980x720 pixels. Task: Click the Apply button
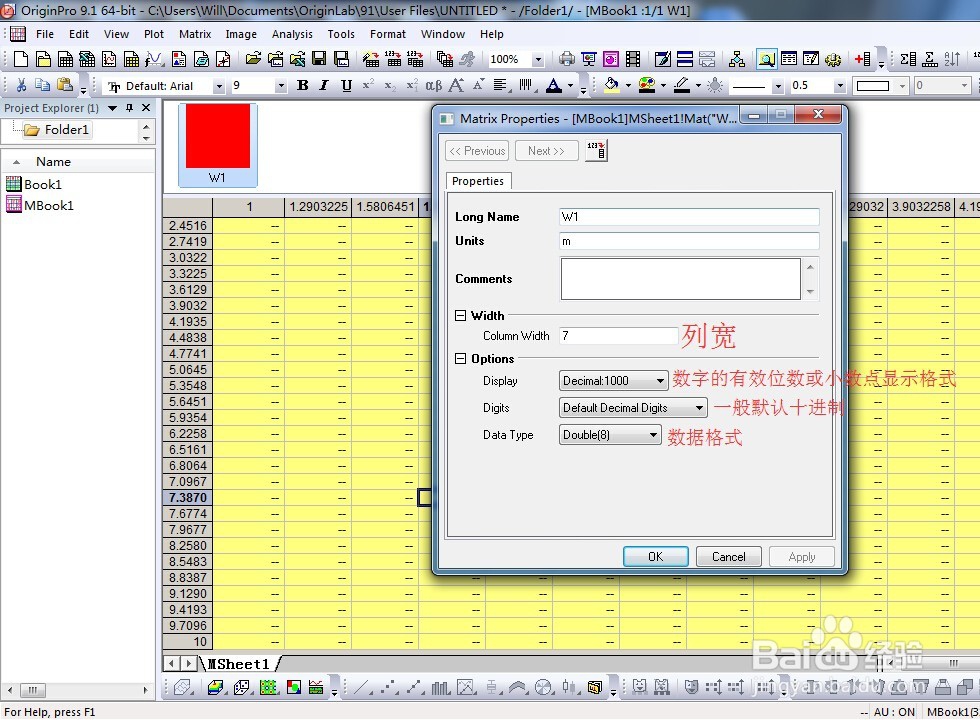click(802, 556)
